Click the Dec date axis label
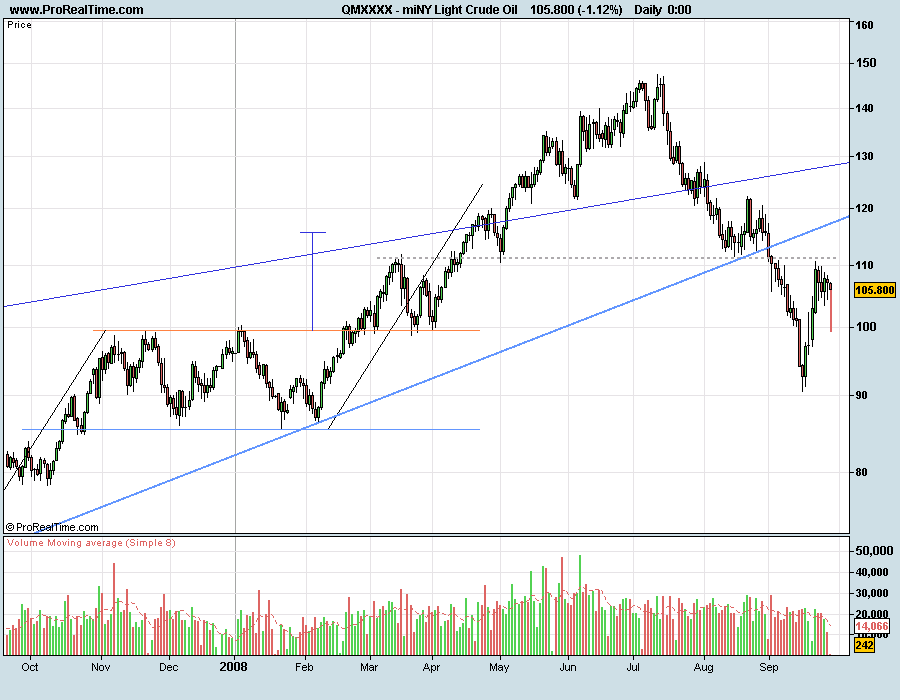900x700 pixels. (169, 667)
